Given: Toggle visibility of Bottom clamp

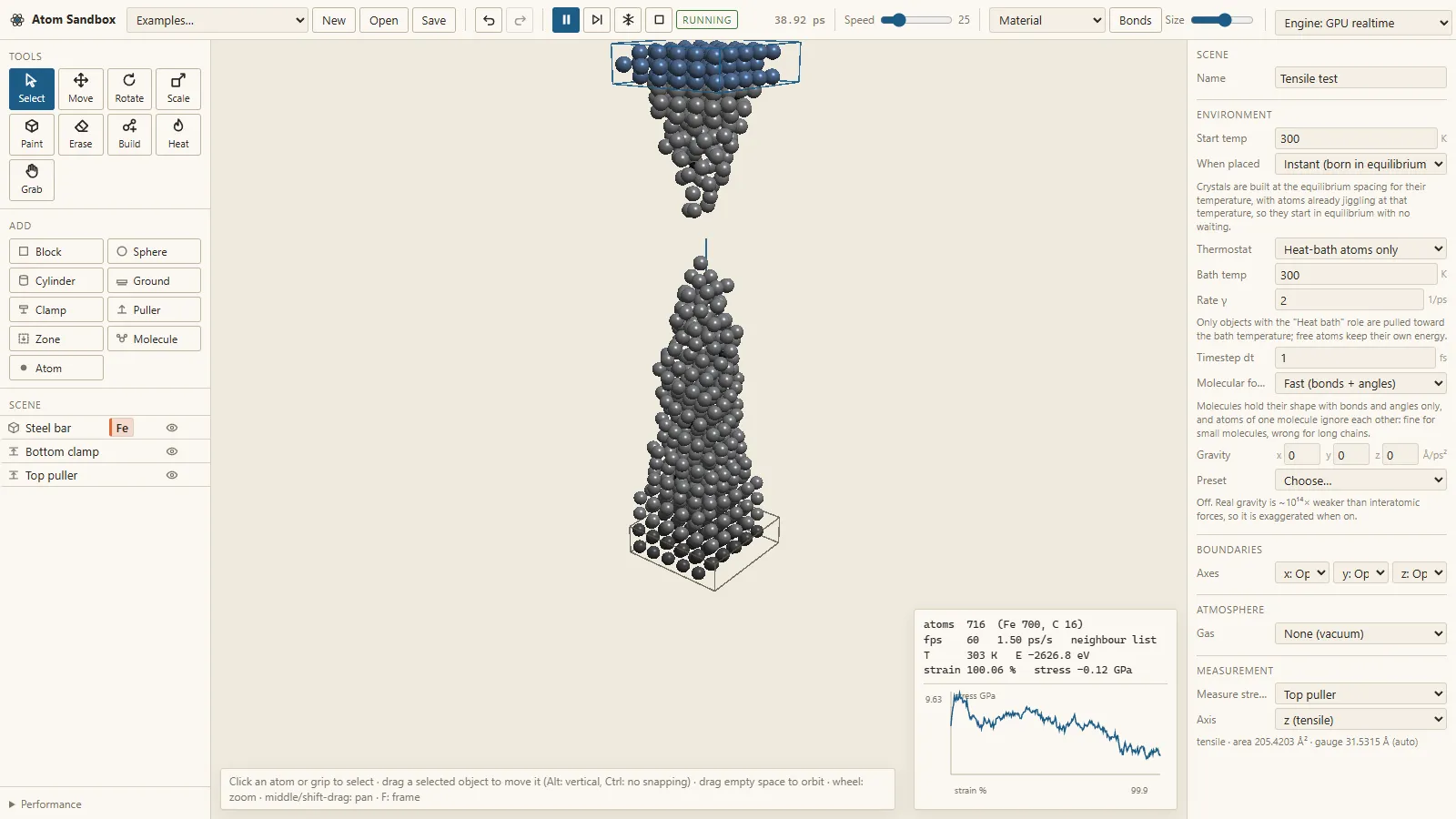Looking at the screenshot, I should 172,451.
